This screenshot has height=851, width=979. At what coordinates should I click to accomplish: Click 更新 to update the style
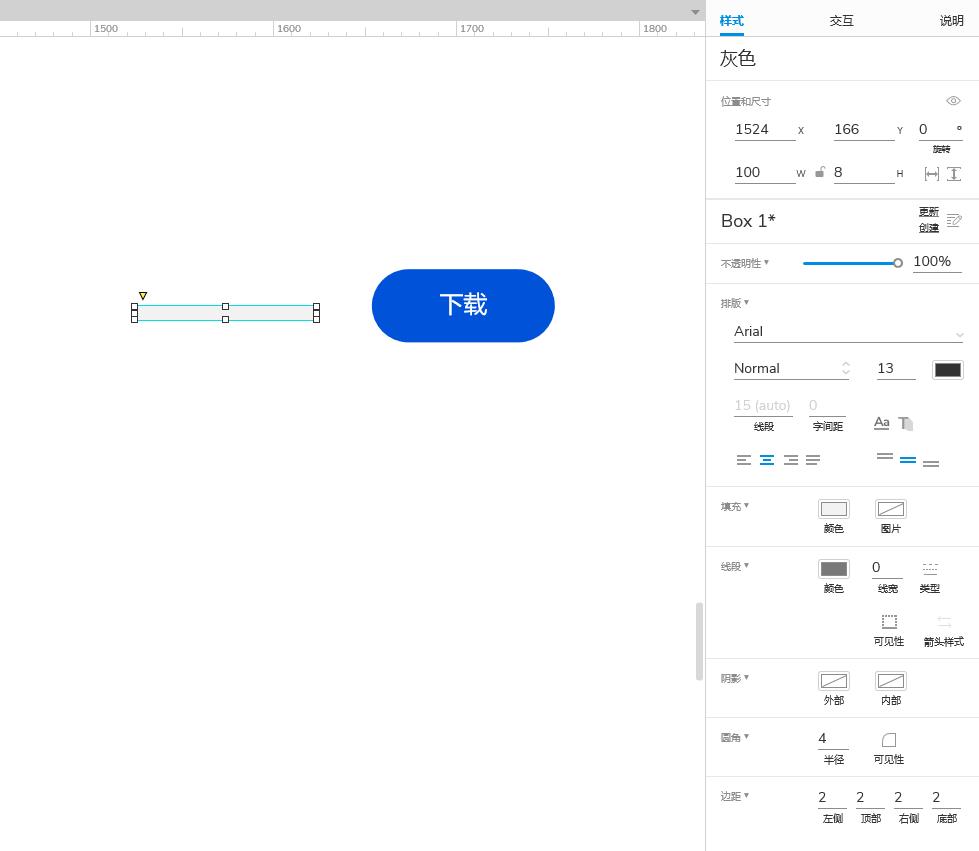[x=928, y=212]
